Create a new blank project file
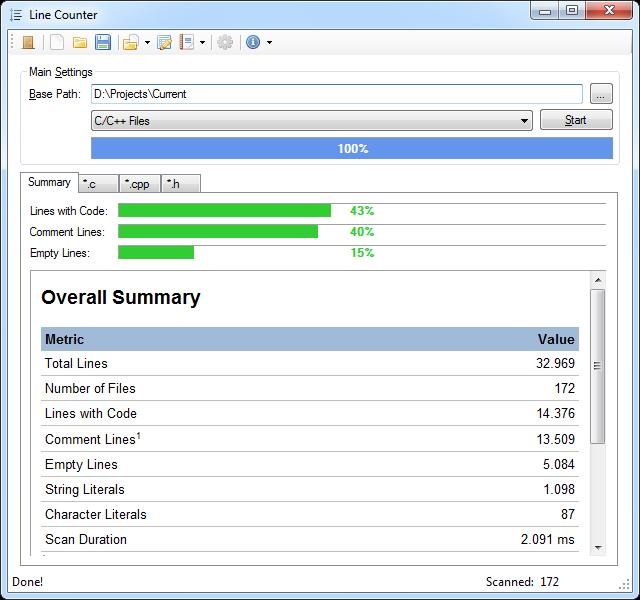Viewport: 640px width, 600px height. 57,42
